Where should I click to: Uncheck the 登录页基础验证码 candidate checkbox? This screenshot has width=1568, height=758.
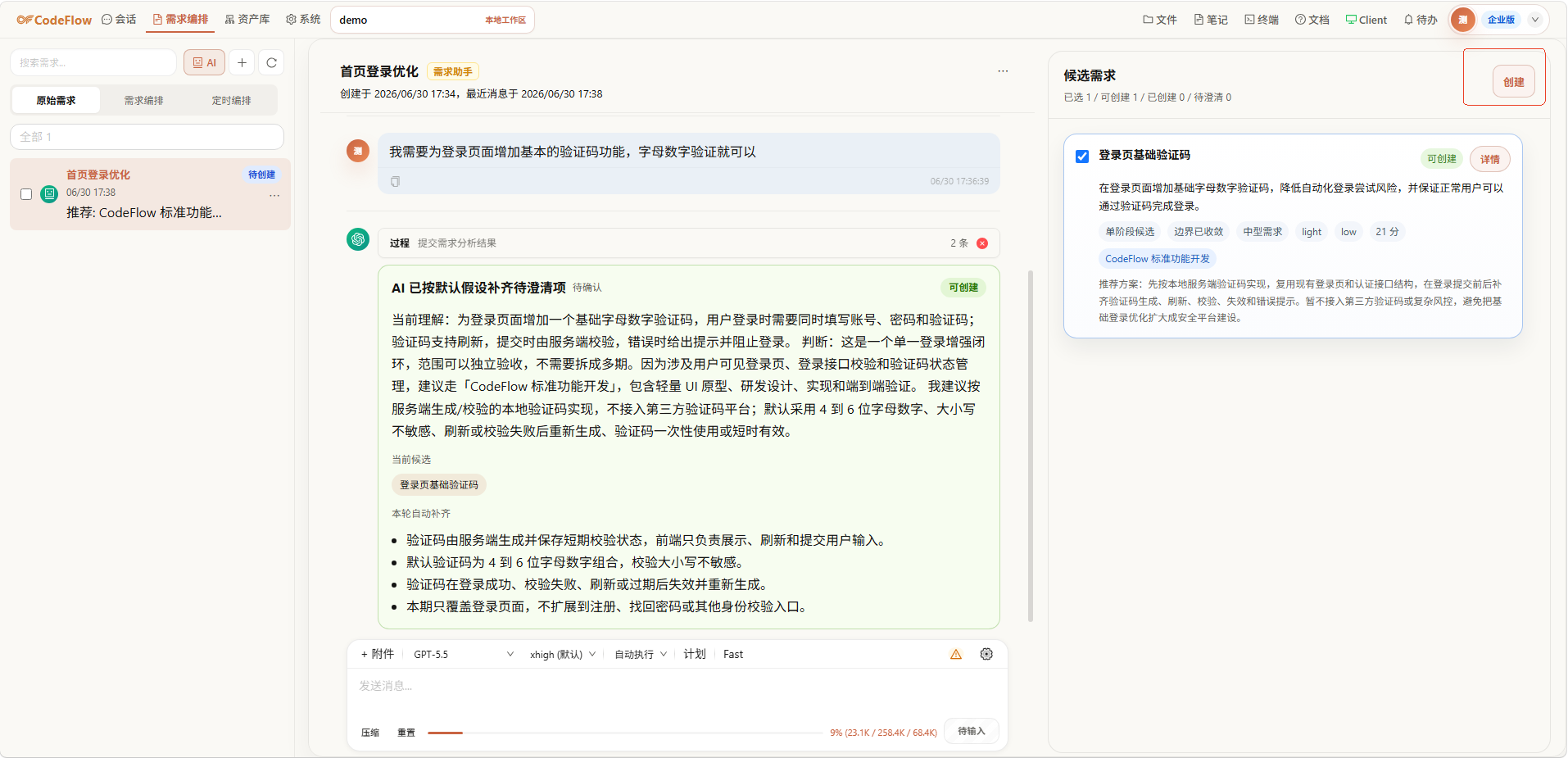(1082, 156)
